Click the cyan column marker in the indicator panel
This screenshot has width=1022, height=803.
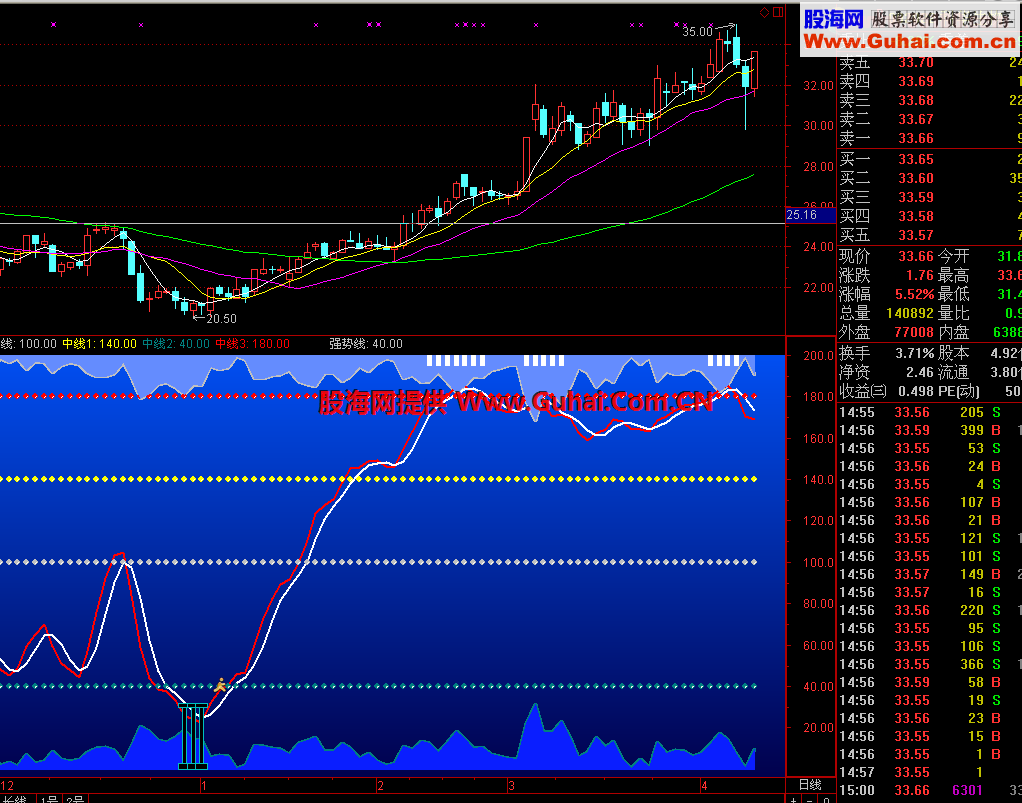tap(193, 737)
